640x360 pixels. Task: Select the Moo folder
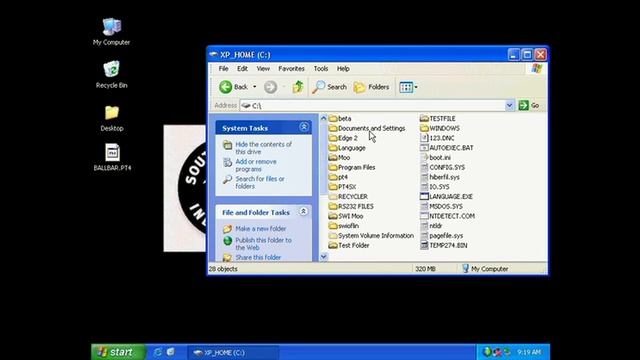tap(340, 158)
